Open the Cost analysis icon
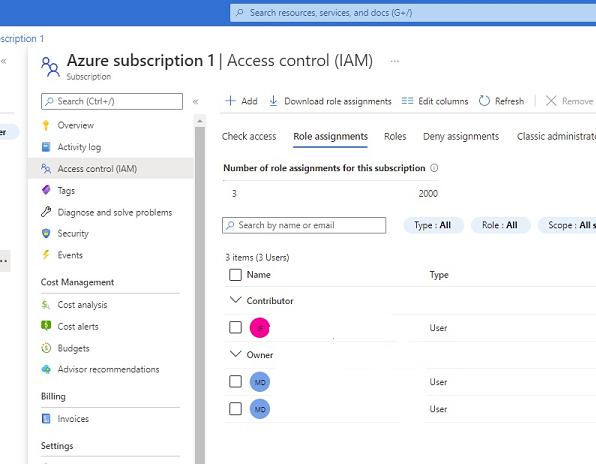The width and height of the screenshot is (596, 464). (46, 305)
